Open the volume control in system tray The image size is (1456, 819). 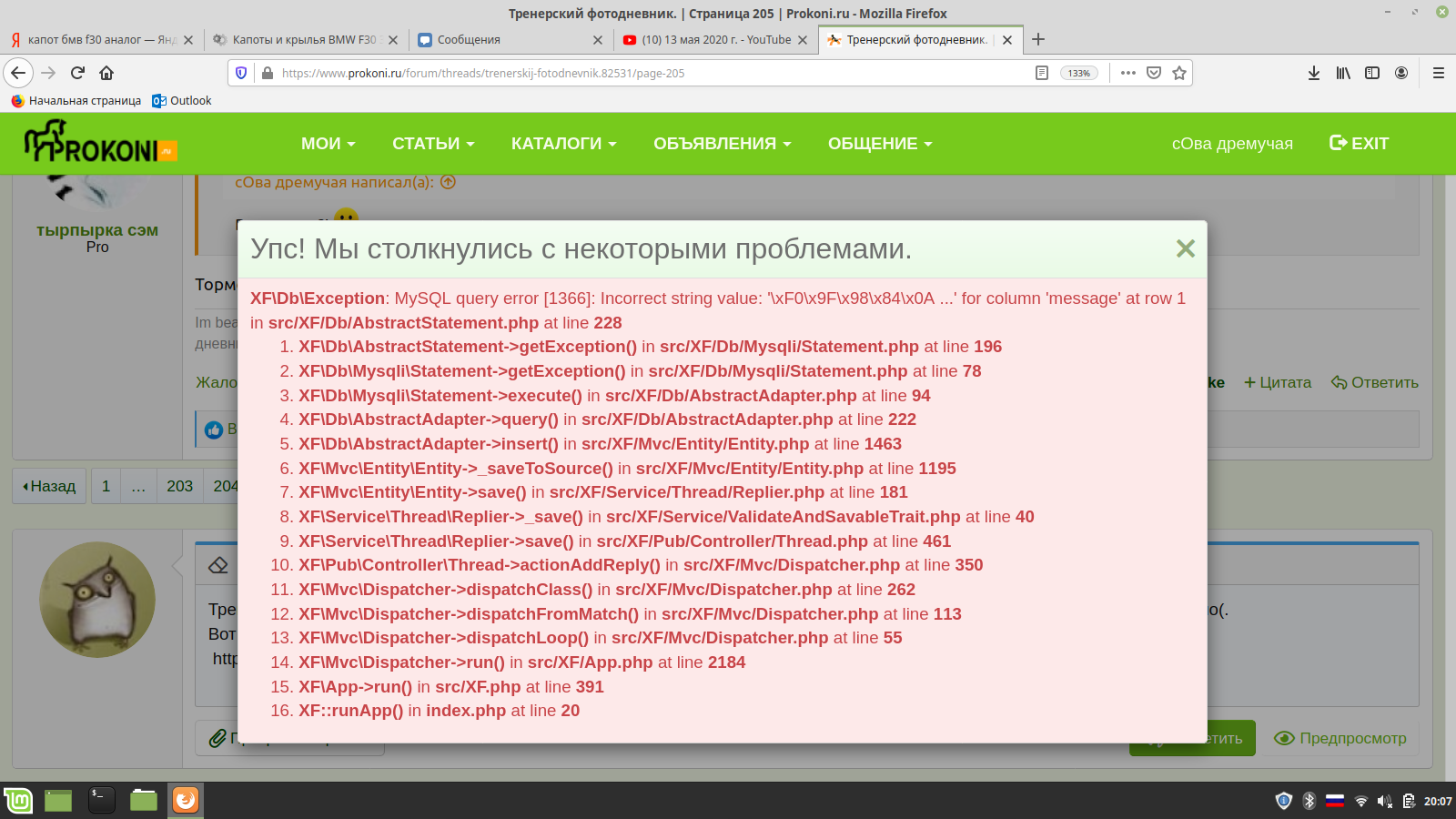click(1384, 801)
